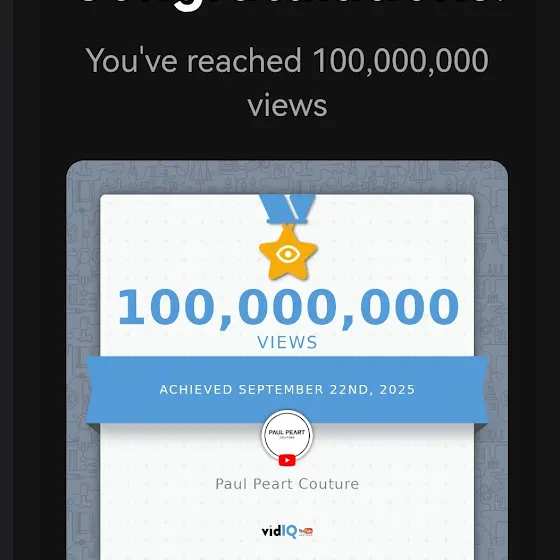Click the red YouTube play badge
560x560 pixels.
pos(287,460)
